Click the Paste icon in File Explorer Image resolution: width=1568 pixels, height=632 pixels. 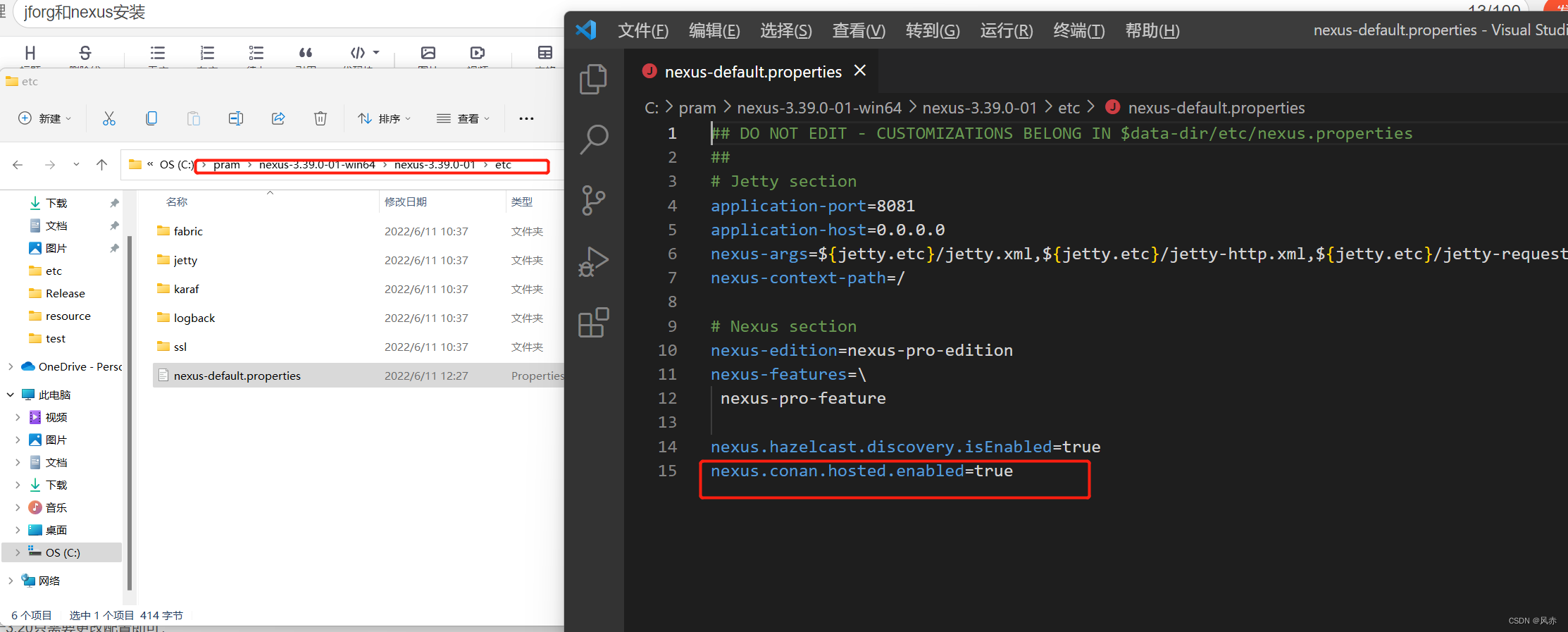click(x=194, y=118)
